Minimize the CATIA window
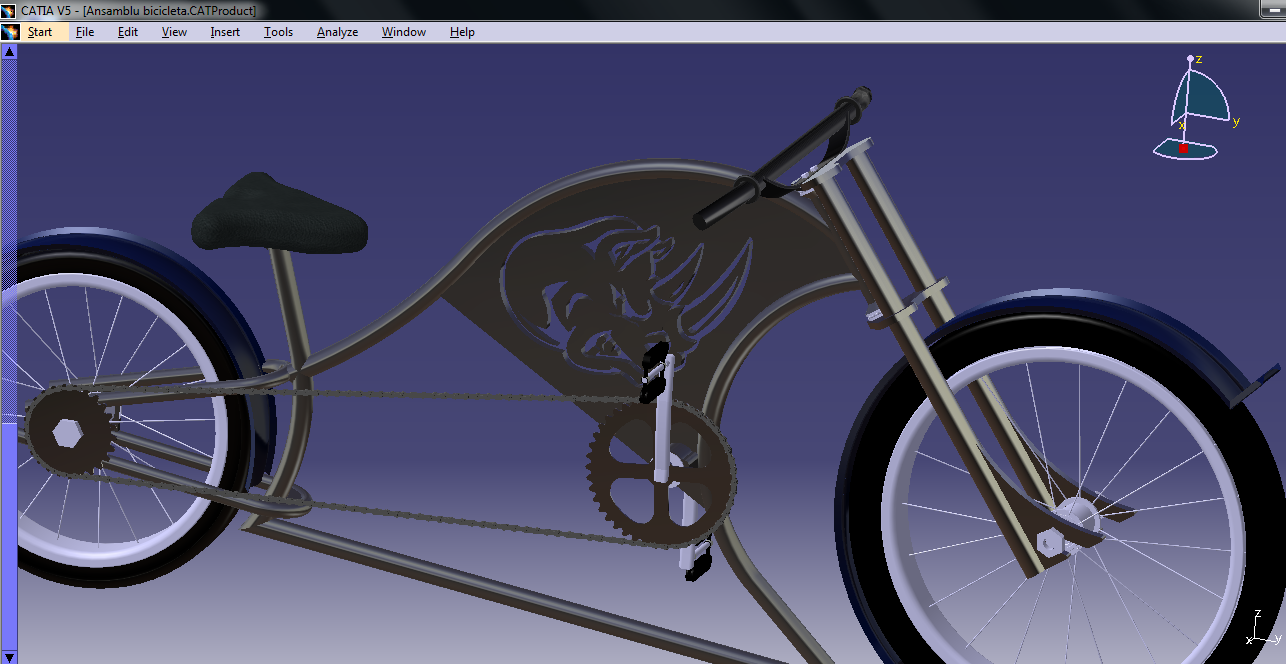Image resolution: width=1286 pixels, height=664 pixels. pyautogui.click(x=1273, y=8)
